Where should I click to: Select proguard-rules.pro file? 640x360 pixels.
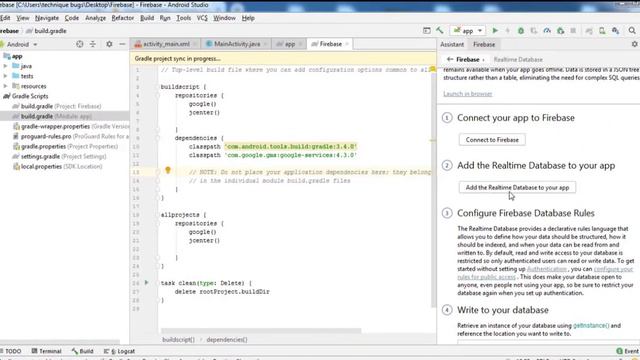(x=71, y=136)
